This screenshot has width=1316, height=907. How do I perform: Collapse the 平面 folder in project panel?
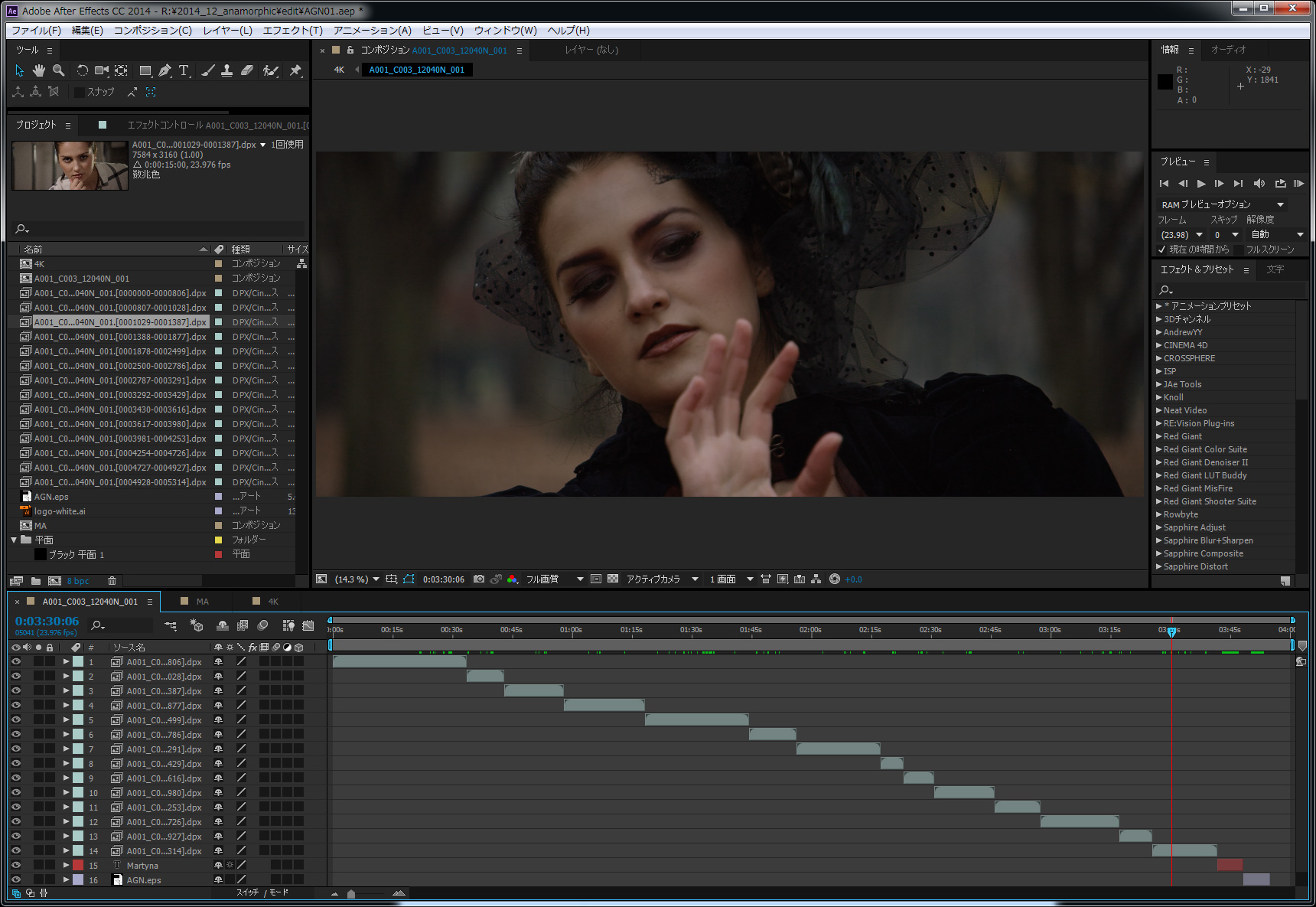(x=14, y=540)
